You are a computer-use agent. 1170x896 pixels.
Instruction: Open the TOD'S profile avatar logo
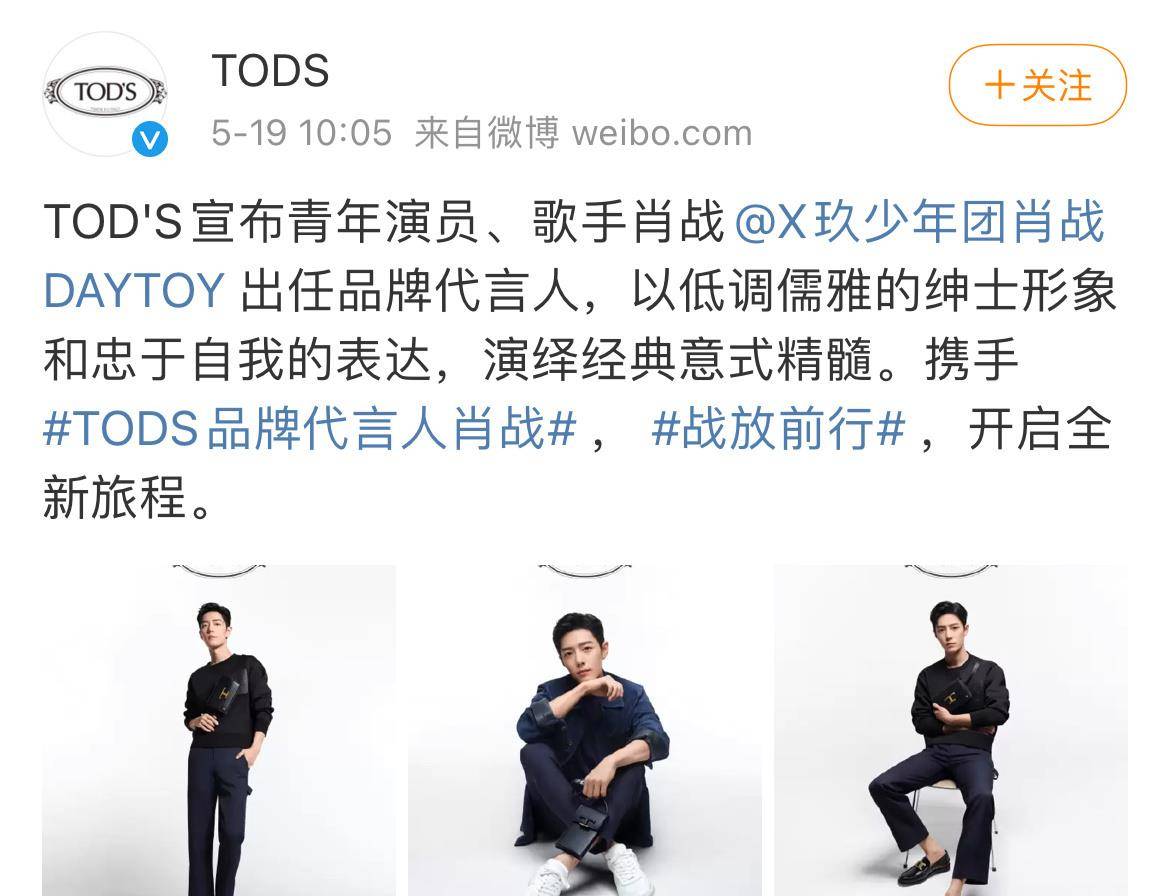coord(105,93)
